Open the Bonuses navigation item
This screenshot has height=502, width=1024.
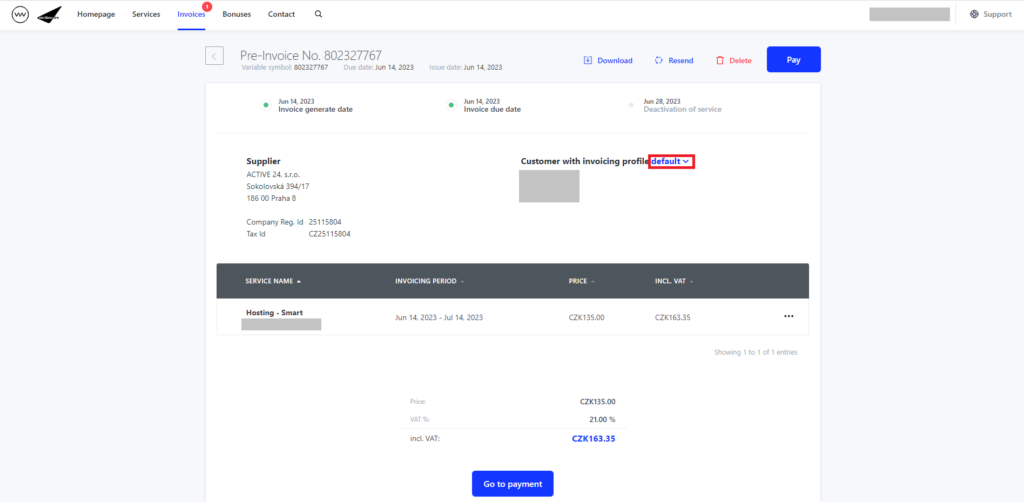237,15
